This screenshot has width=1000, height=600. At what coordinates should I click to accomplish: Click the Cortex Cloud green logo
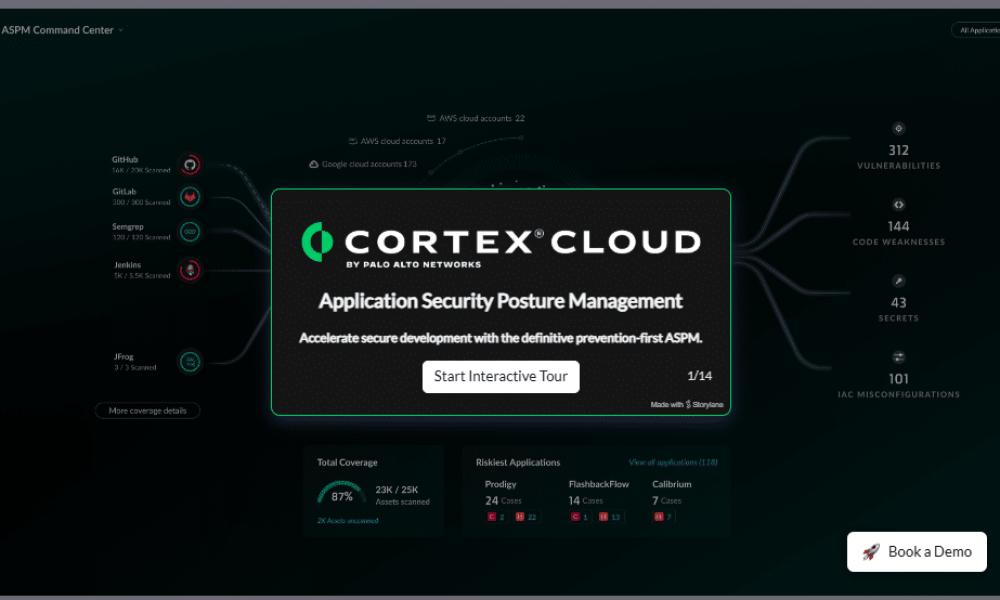318,242
